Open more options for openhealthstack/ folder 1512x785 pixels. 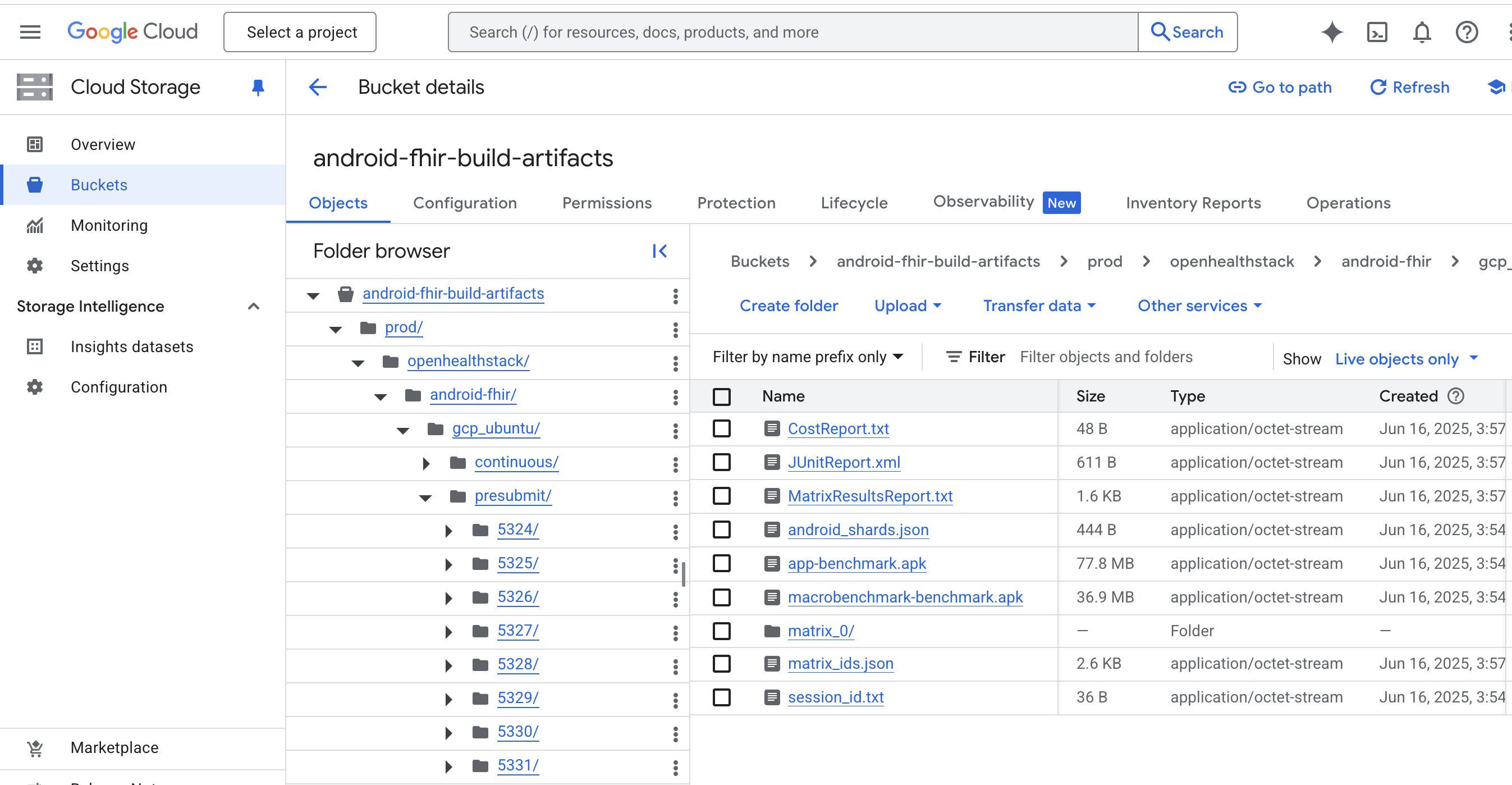(675, 363)
